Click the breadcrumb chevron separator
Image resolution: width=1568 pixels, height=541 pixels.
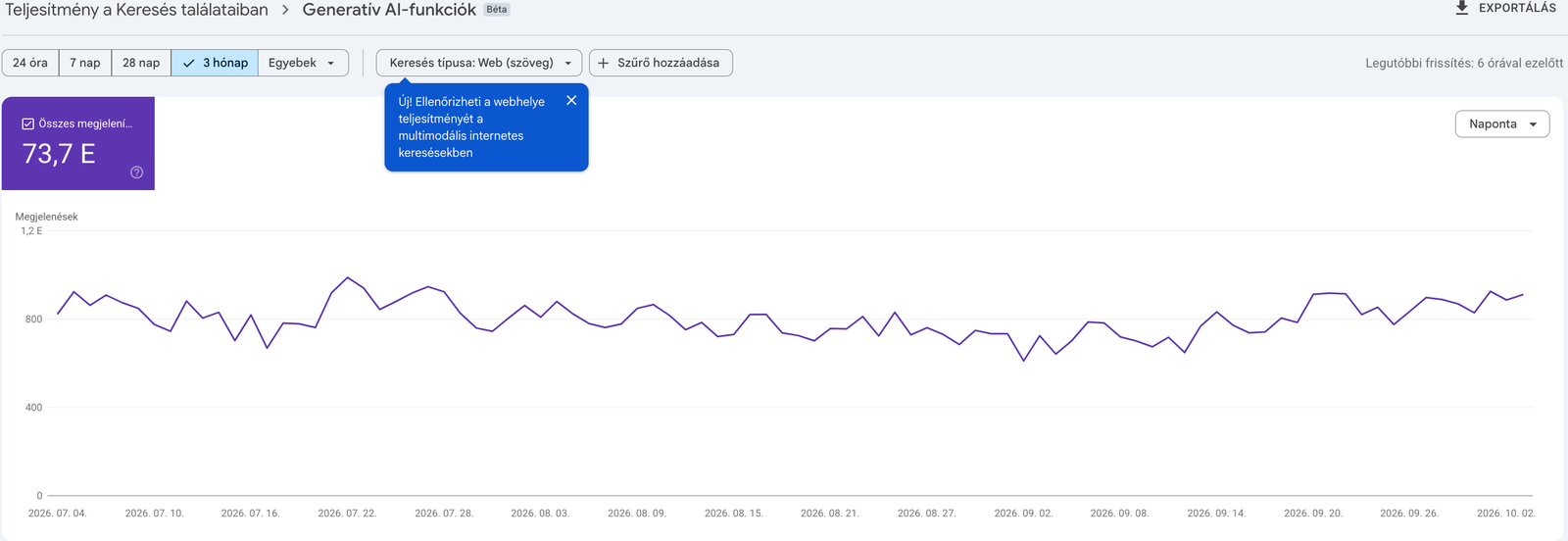point(285,10)
